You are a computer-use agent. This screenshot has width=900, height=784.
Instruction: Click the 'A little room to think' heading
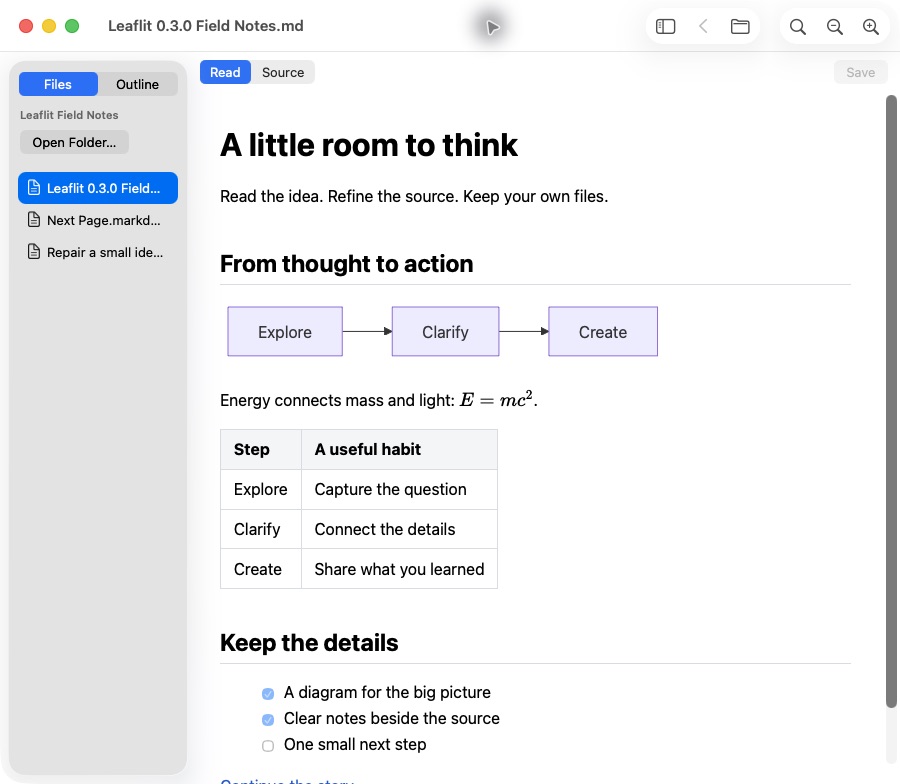tap(369, 145)
